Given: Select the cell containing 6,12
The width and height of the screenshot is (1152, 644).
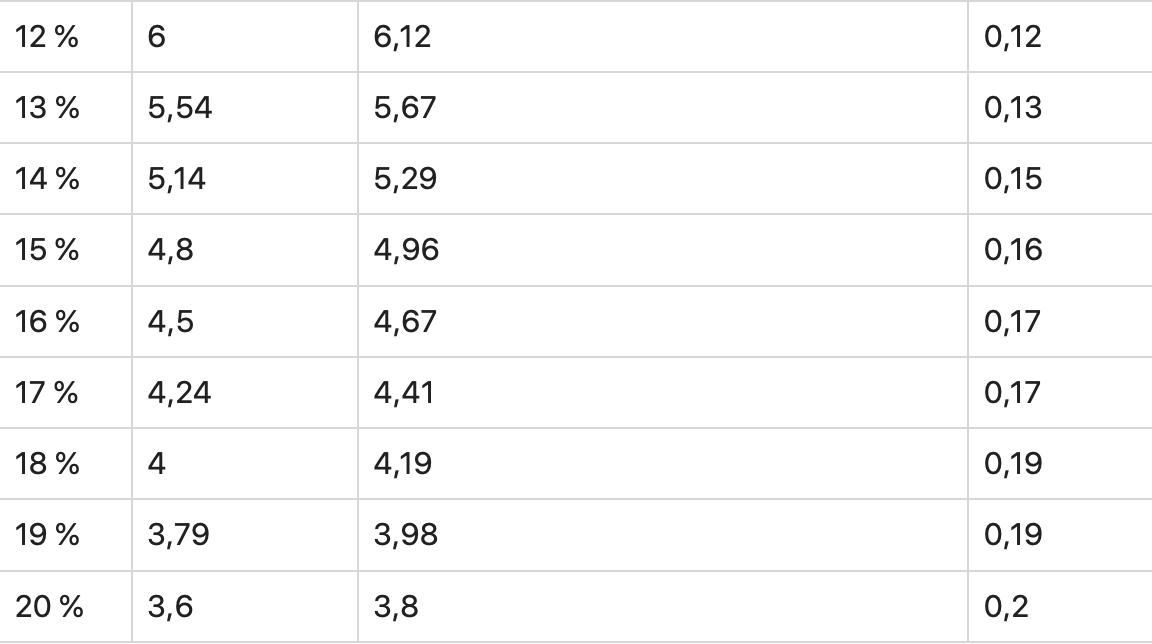Looking at the screenshot, I should coord(402,37).
